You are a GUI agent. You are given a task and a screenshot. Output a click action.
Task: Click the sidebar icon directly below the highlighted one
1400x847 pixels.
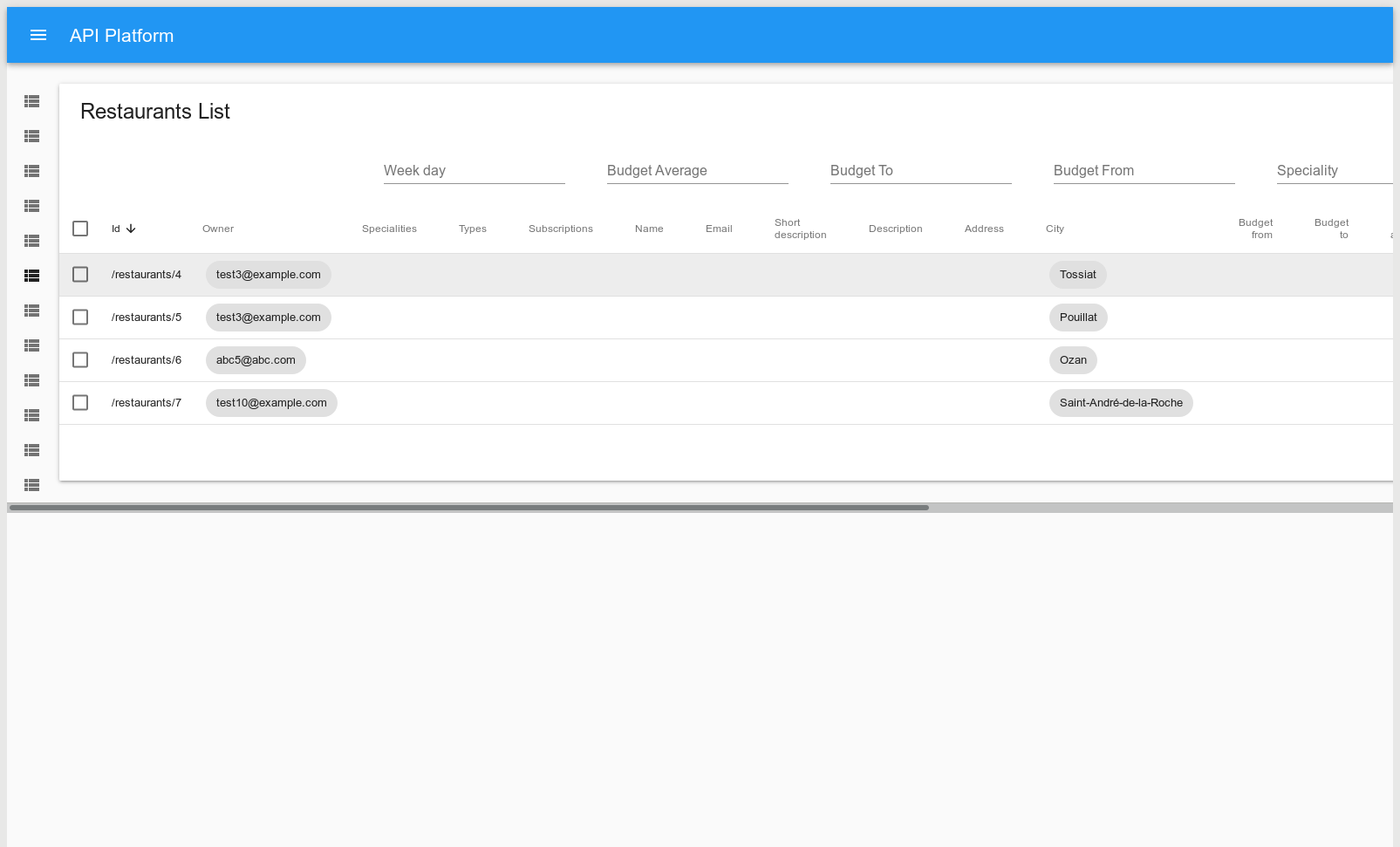31,311
